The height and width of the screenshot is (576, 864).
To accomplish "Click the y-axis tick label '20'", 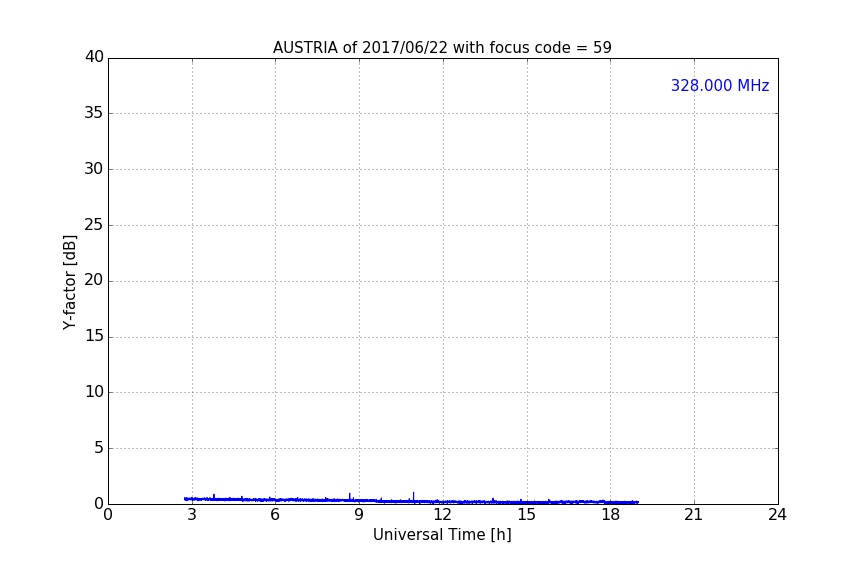I will (x=94, y=280).
